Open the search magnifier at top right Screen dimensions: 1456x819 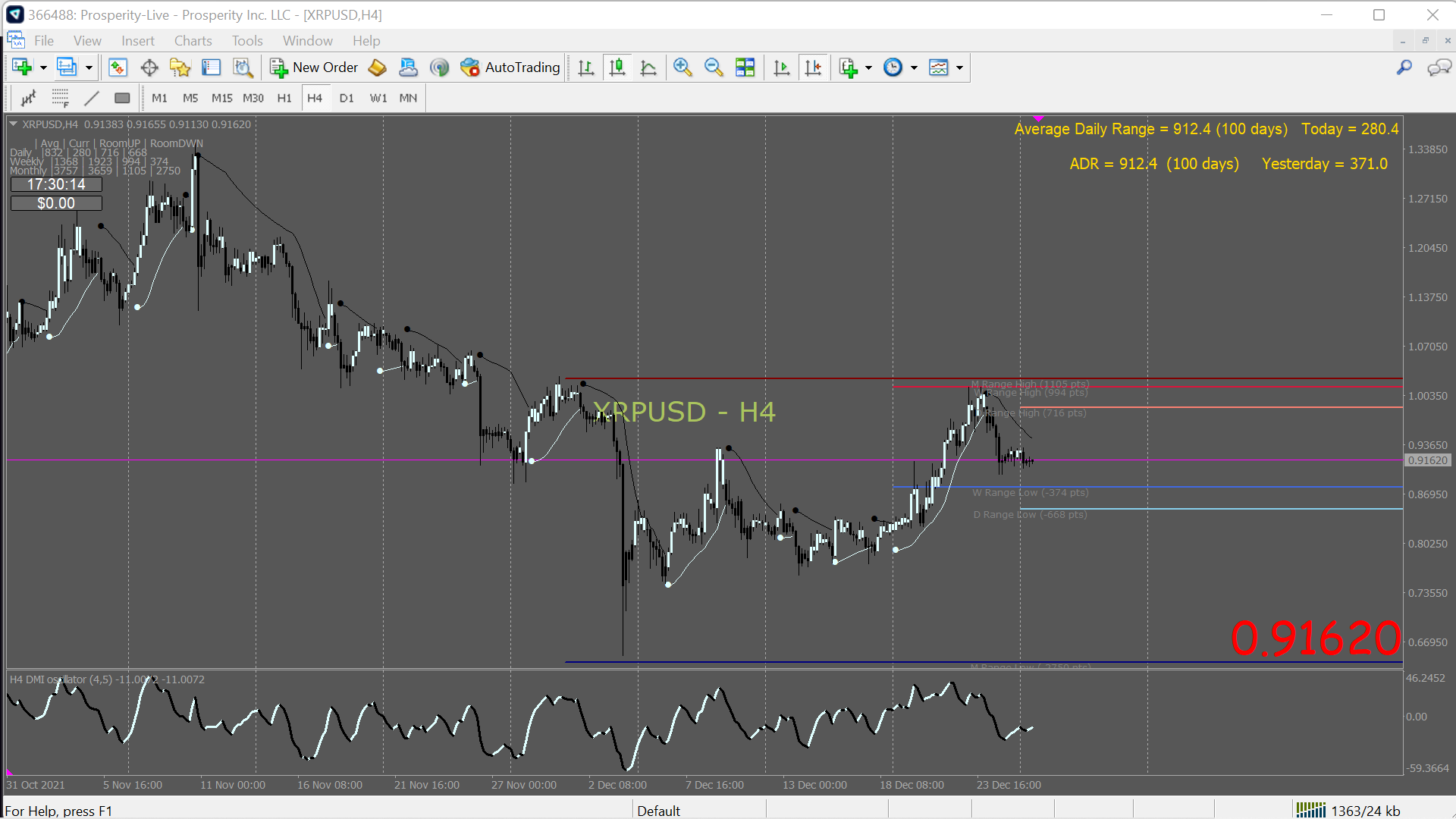(x=1404, y=67)
